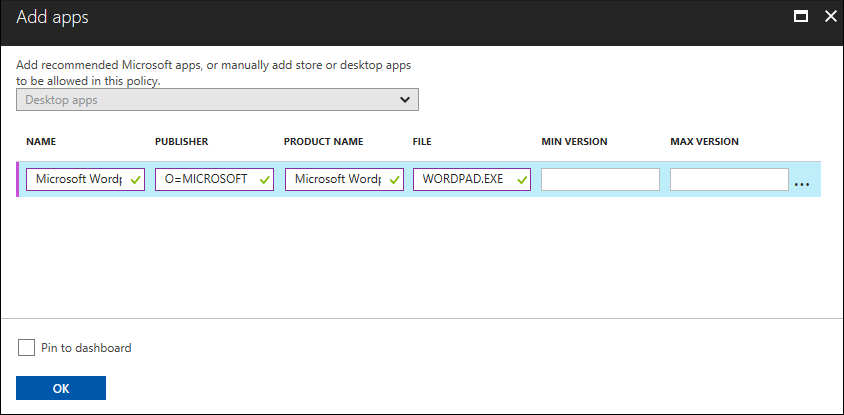Click the PUBLISHER column header
Image resolution: width=844 pixels, height=415 pixels.
click(182, 142)
